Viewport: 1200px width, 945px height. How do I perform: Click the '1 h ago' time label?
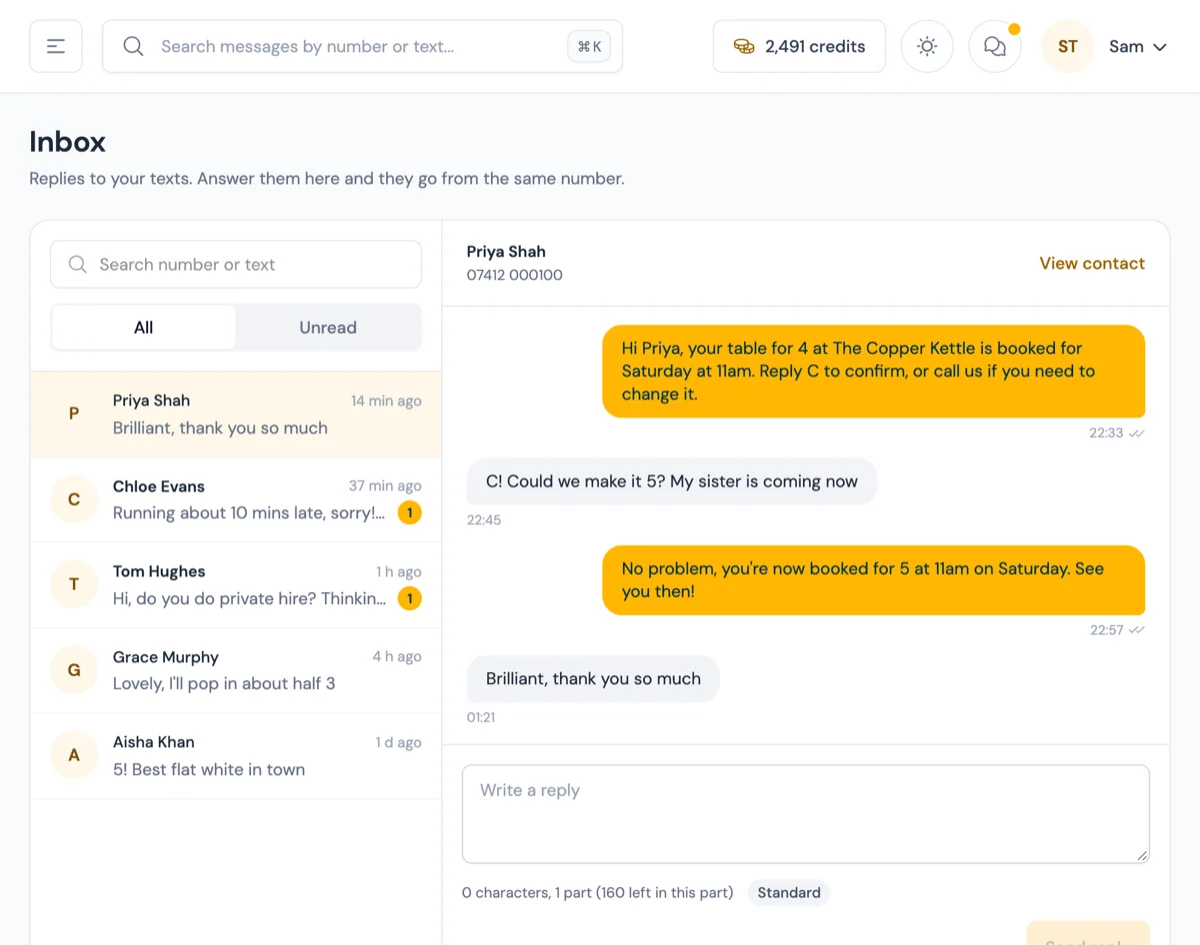(399, 572)
